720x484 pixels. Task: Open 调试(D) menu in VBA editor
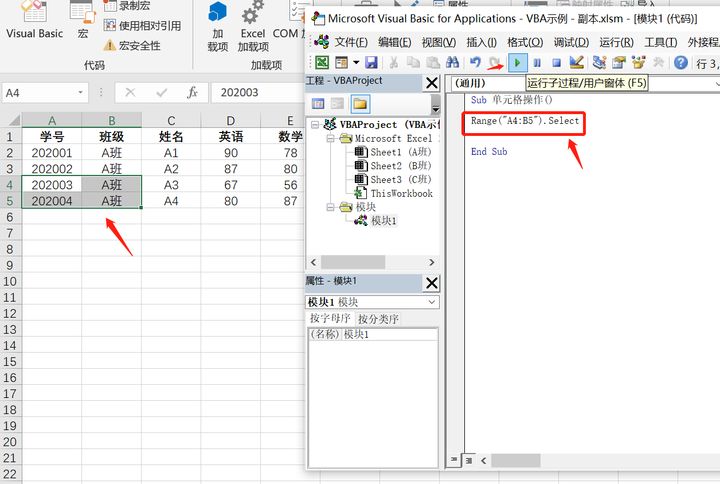pyautogui.click(x=571, y=42)
